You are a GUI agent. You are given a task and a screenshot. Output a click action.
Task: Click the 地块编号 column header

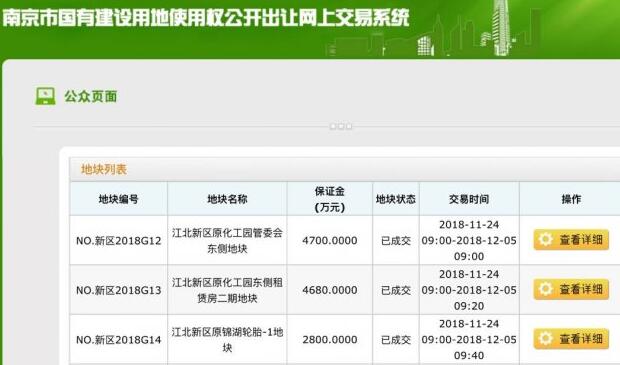coord(119,199)
